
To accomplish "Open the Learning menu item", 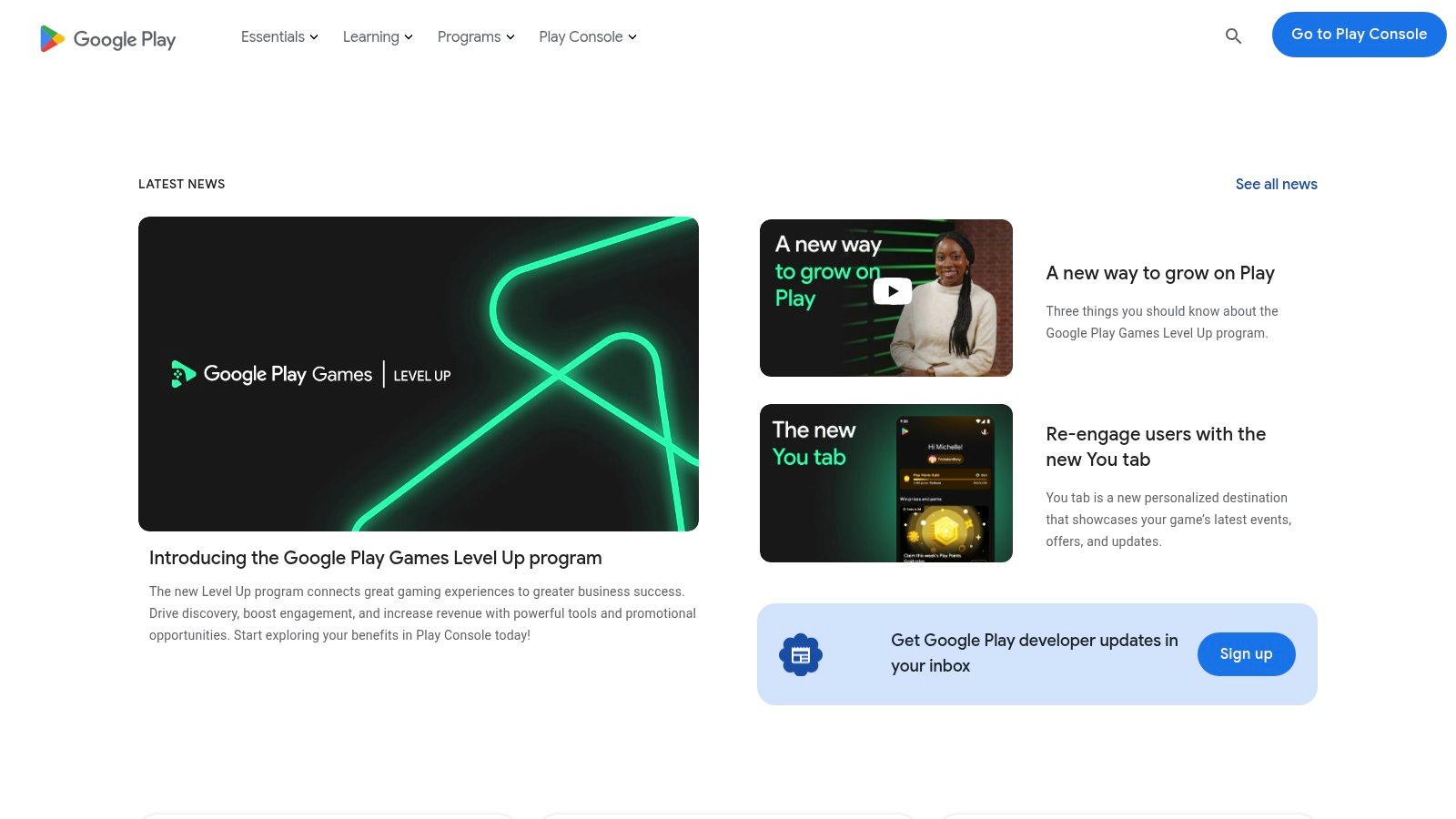I will 370,37.
